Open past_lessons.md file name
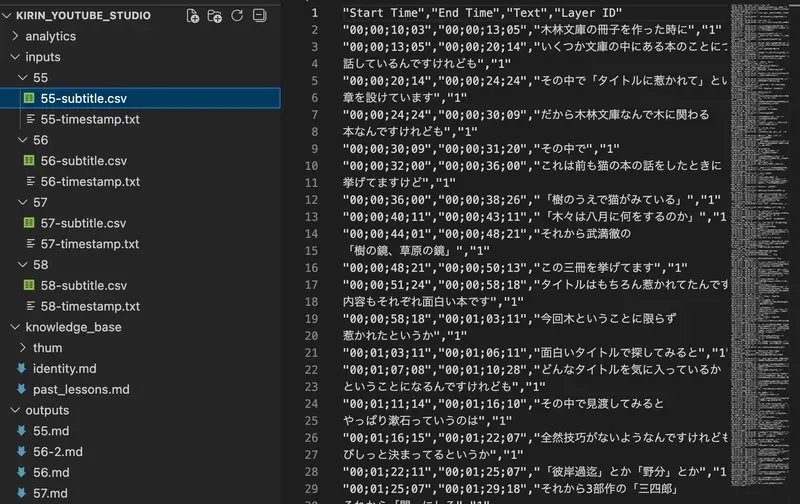Image resolution: width=800 pixels, height=504 pixels. (81, 389)
